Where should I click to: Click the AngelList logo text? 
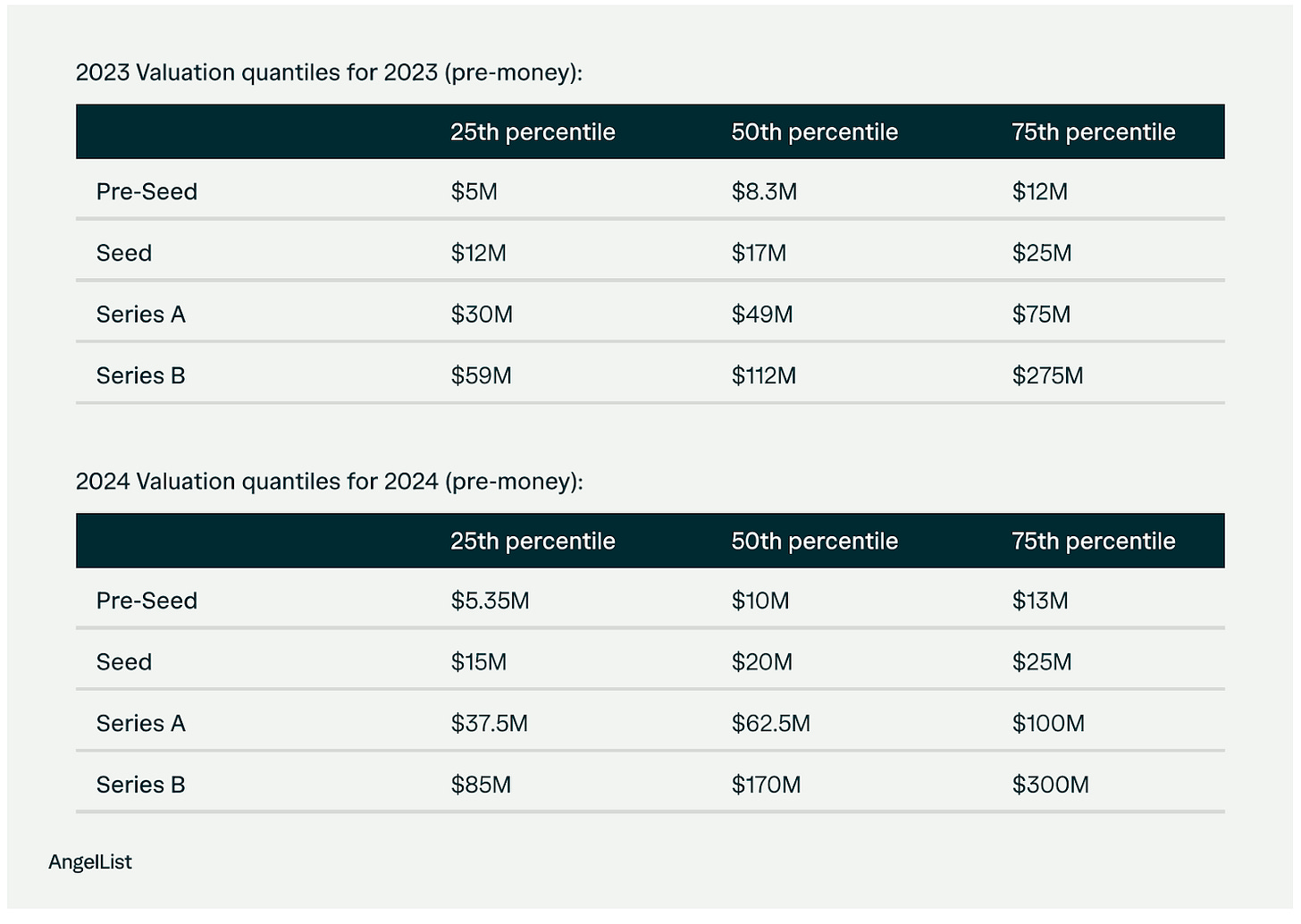90,862
